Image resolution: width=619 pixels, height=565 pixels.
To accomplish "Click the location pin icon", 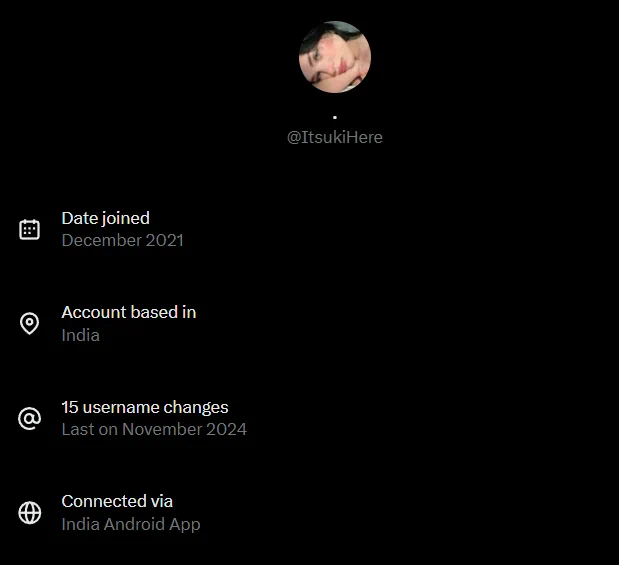I will (x=30, y=324).
